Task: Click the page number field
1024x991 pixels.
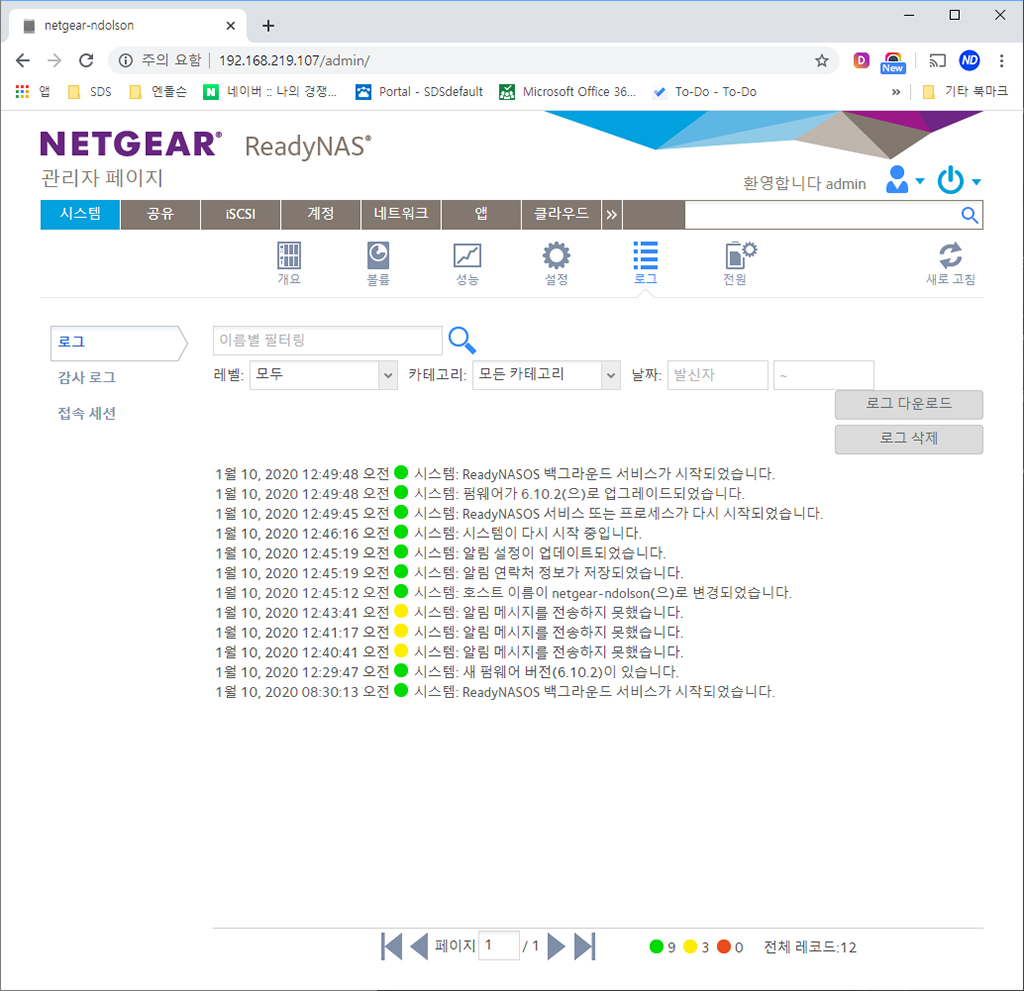Action: tap(499, 945)
